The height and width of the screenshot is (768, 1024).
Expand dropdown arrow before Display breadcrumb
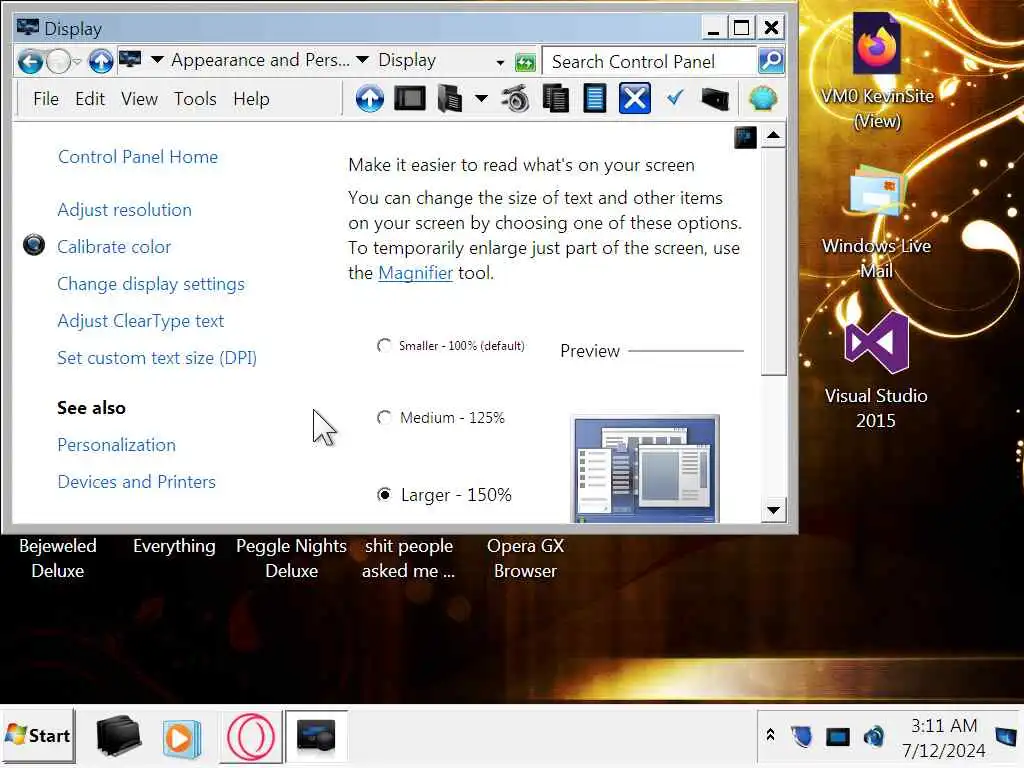click(x=362, y=60)
